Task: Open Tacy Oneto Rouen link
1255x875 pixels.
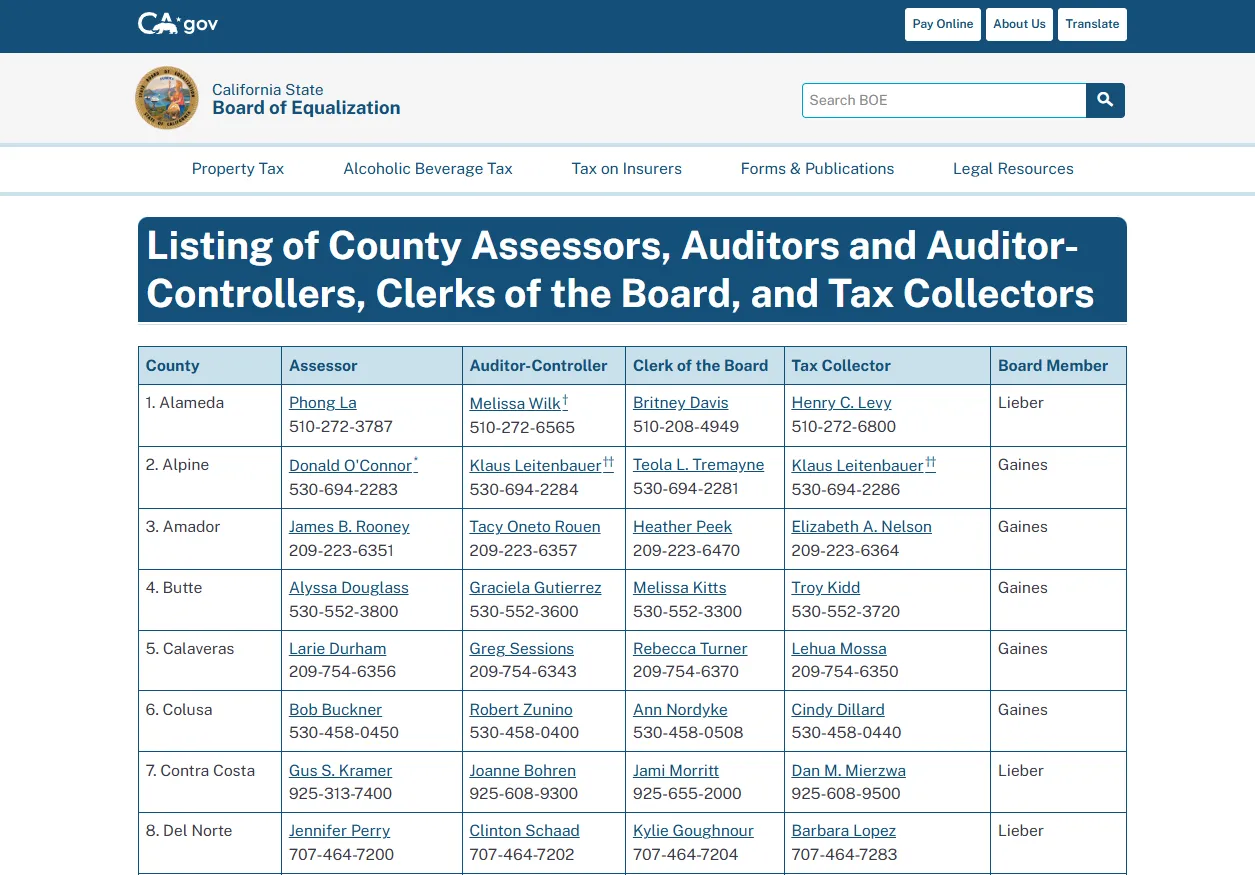Action: [535, 527]
